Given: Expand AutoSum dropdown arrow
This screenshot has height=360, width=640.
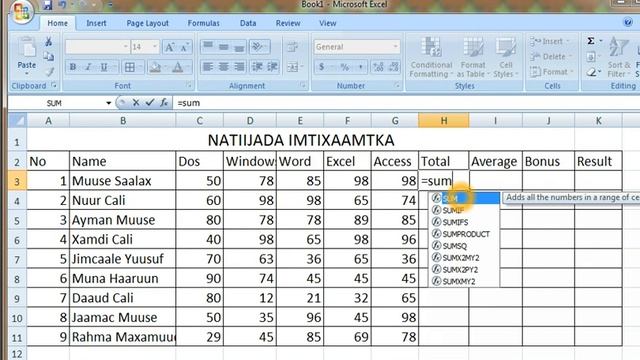Looking at the screenshot, I should [600, 41].
